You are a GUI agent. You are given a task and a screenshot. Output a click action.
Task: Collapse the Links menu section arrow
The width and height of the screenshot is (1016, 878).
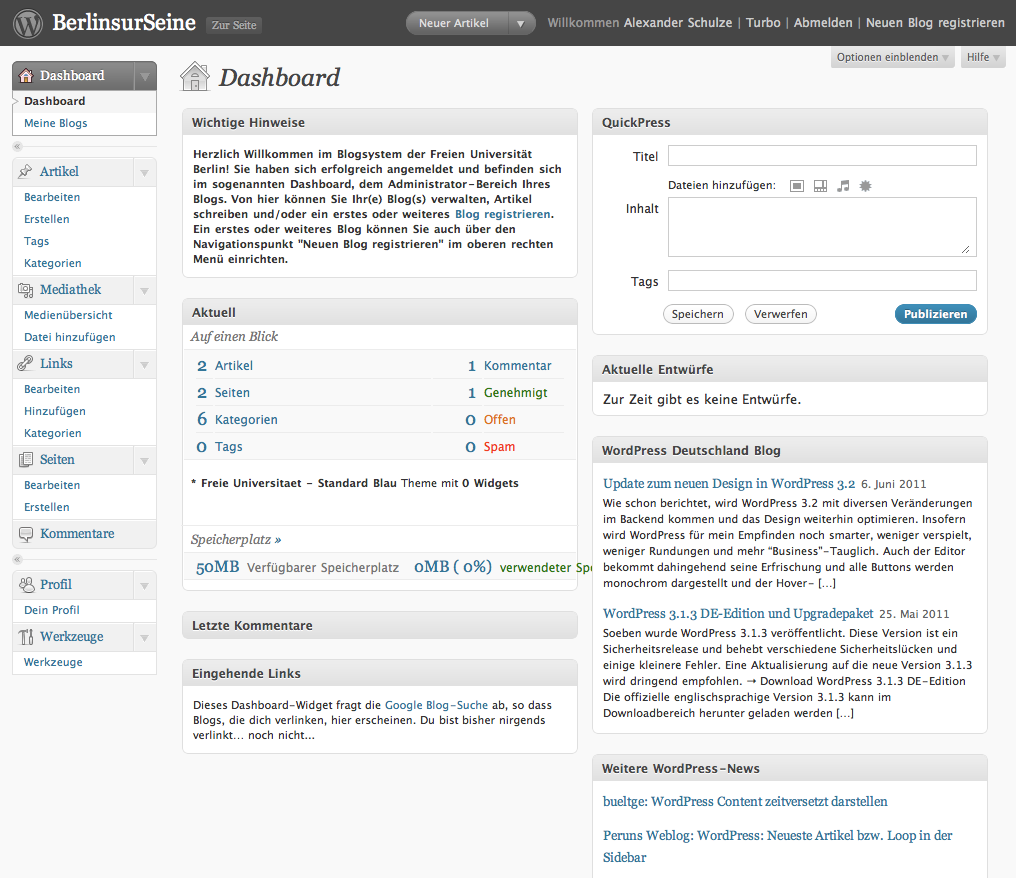click(144, 364)
